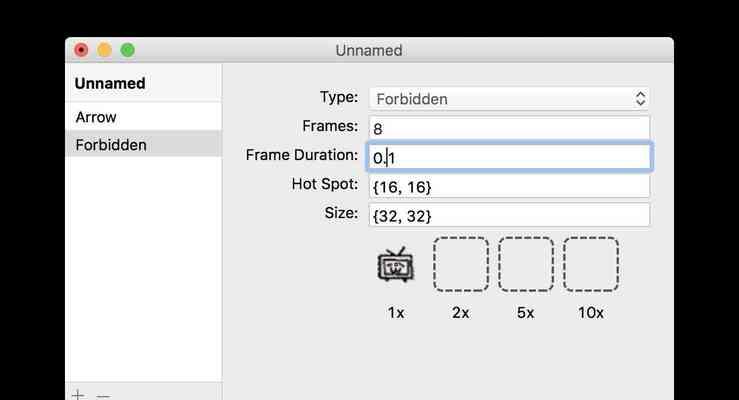Minimize the window with yellow button
The image size is (739, 400).
tap(104, 50)
